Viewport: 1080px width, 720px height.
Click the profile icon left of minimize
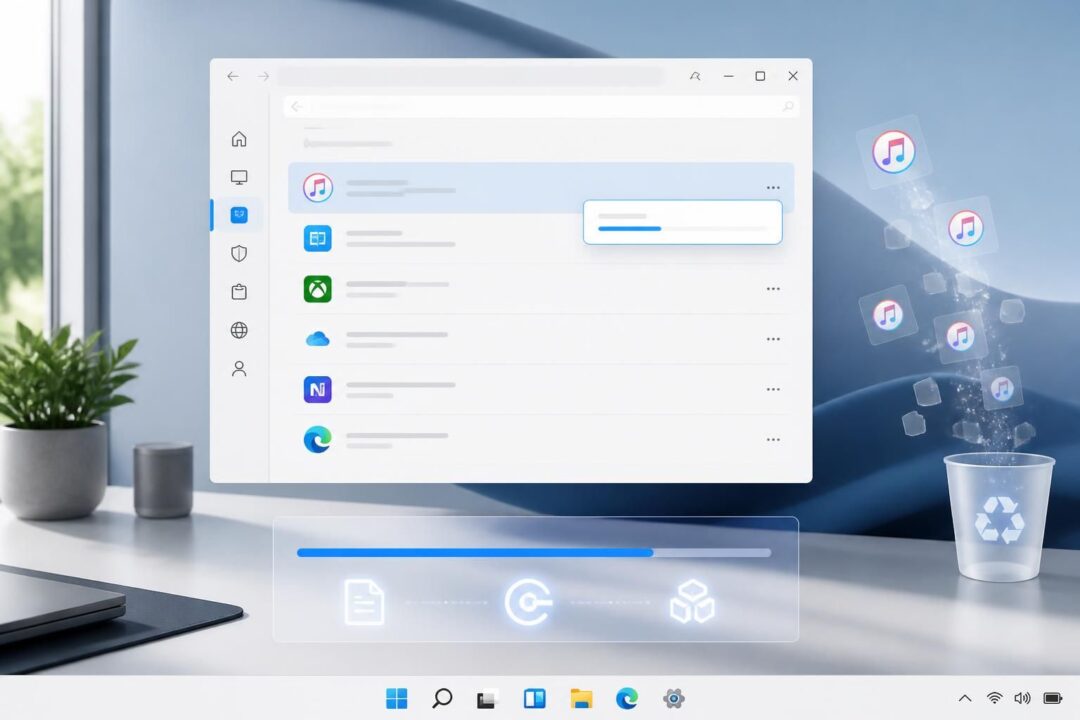pyautogui.click(x=695, y=76)
